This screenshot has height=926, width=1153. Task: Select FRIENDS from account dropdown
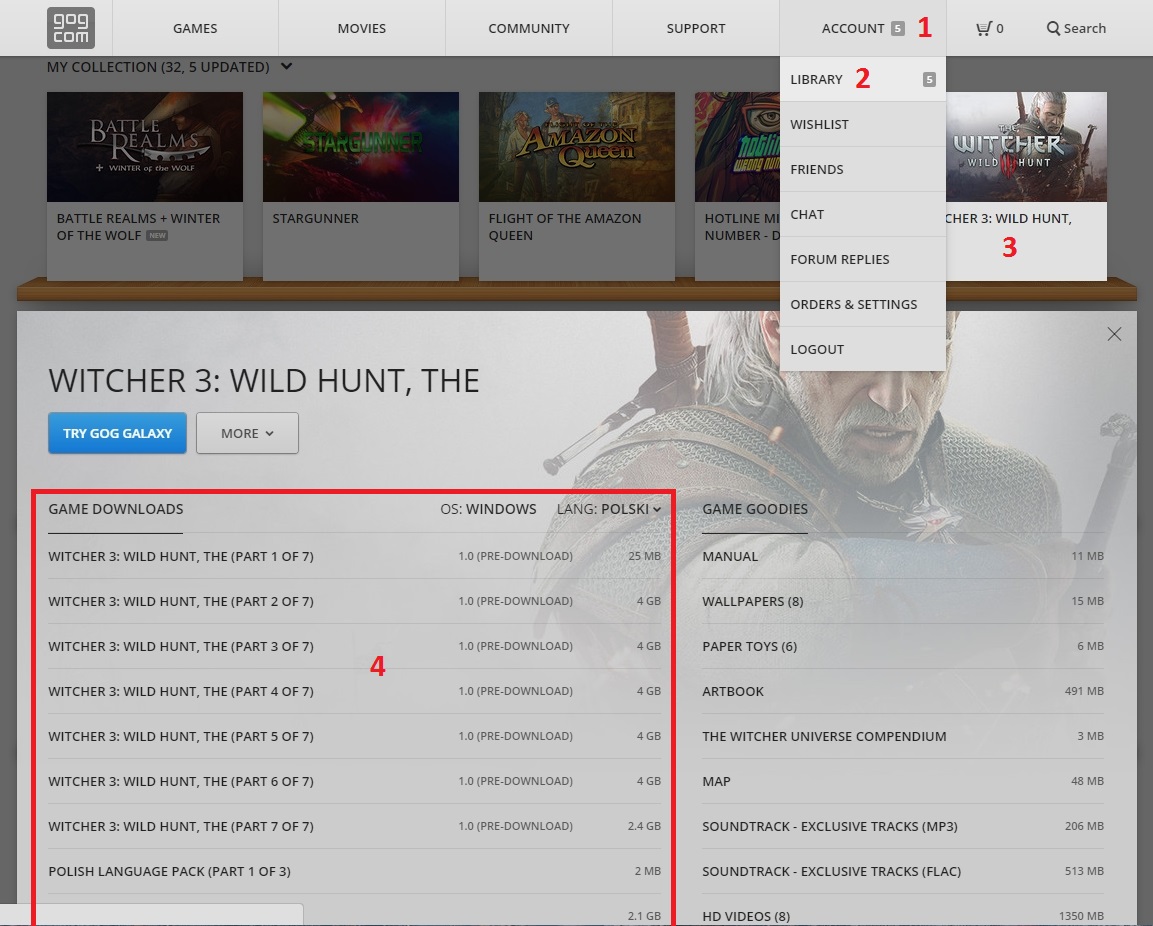[x=863, y=169]
